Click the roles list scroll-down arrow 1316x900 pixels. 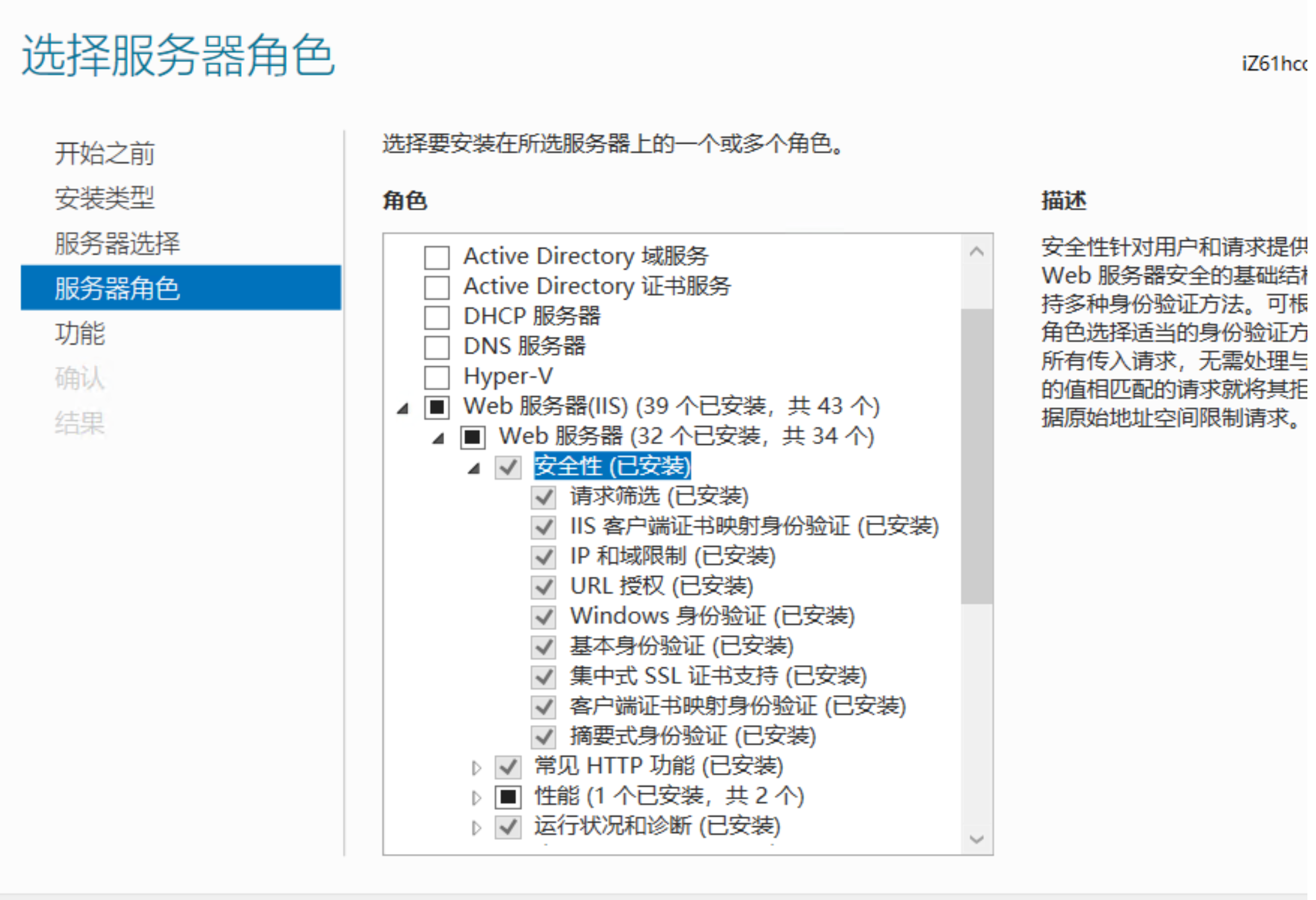977,839
